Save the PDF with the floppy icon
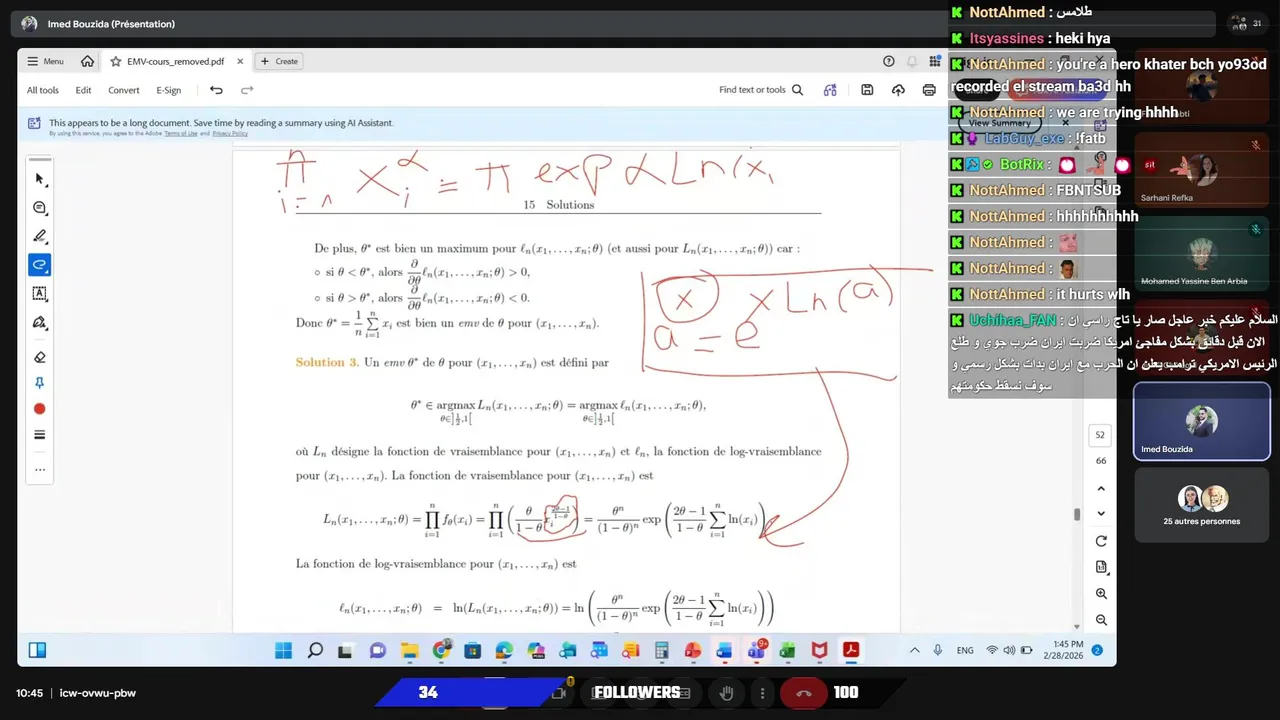This screenshot has height=720, width=1280. coord(867,90)
